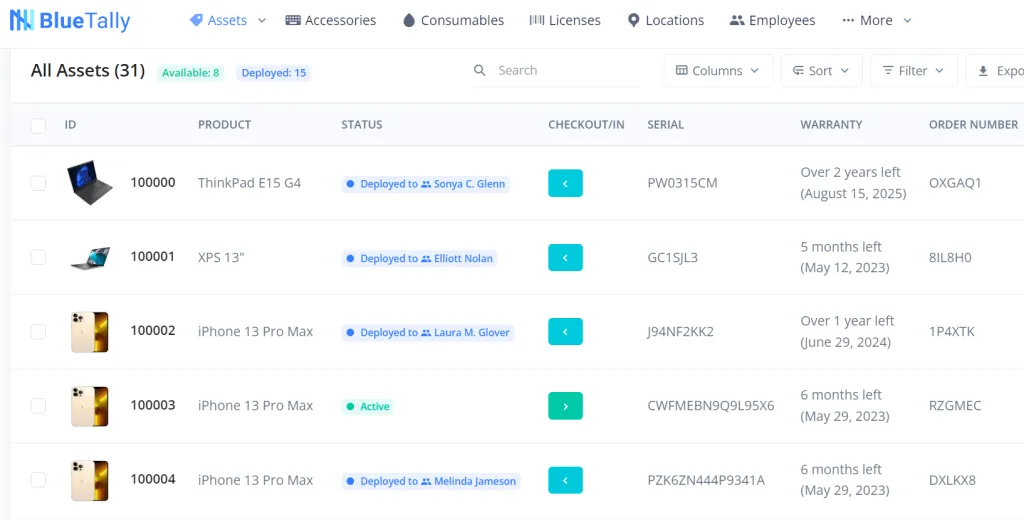Click serial number PW0315CM

point(682,183)
